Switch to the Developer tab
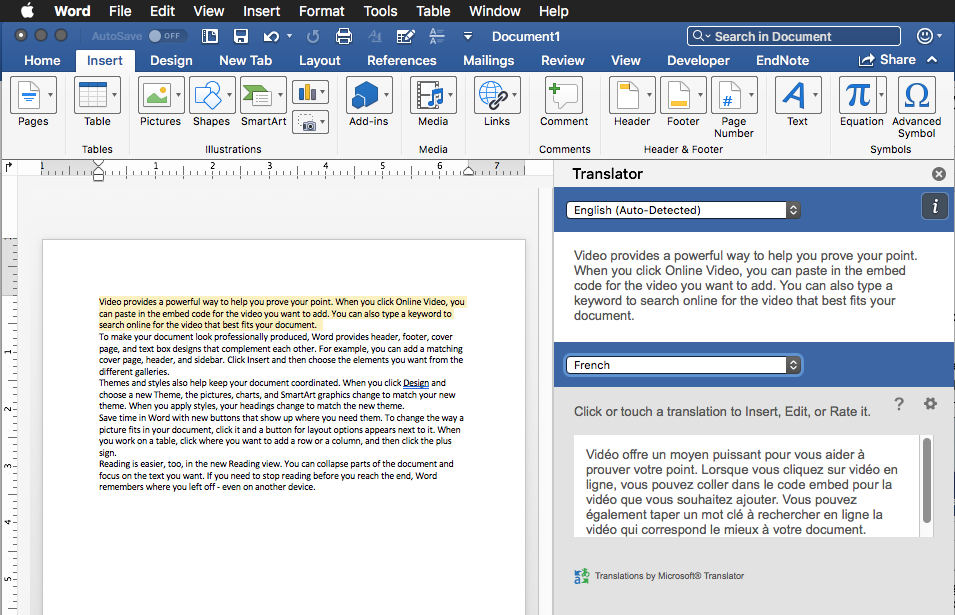The width and height of the screenshot is (955, 615). coord(698,60)
